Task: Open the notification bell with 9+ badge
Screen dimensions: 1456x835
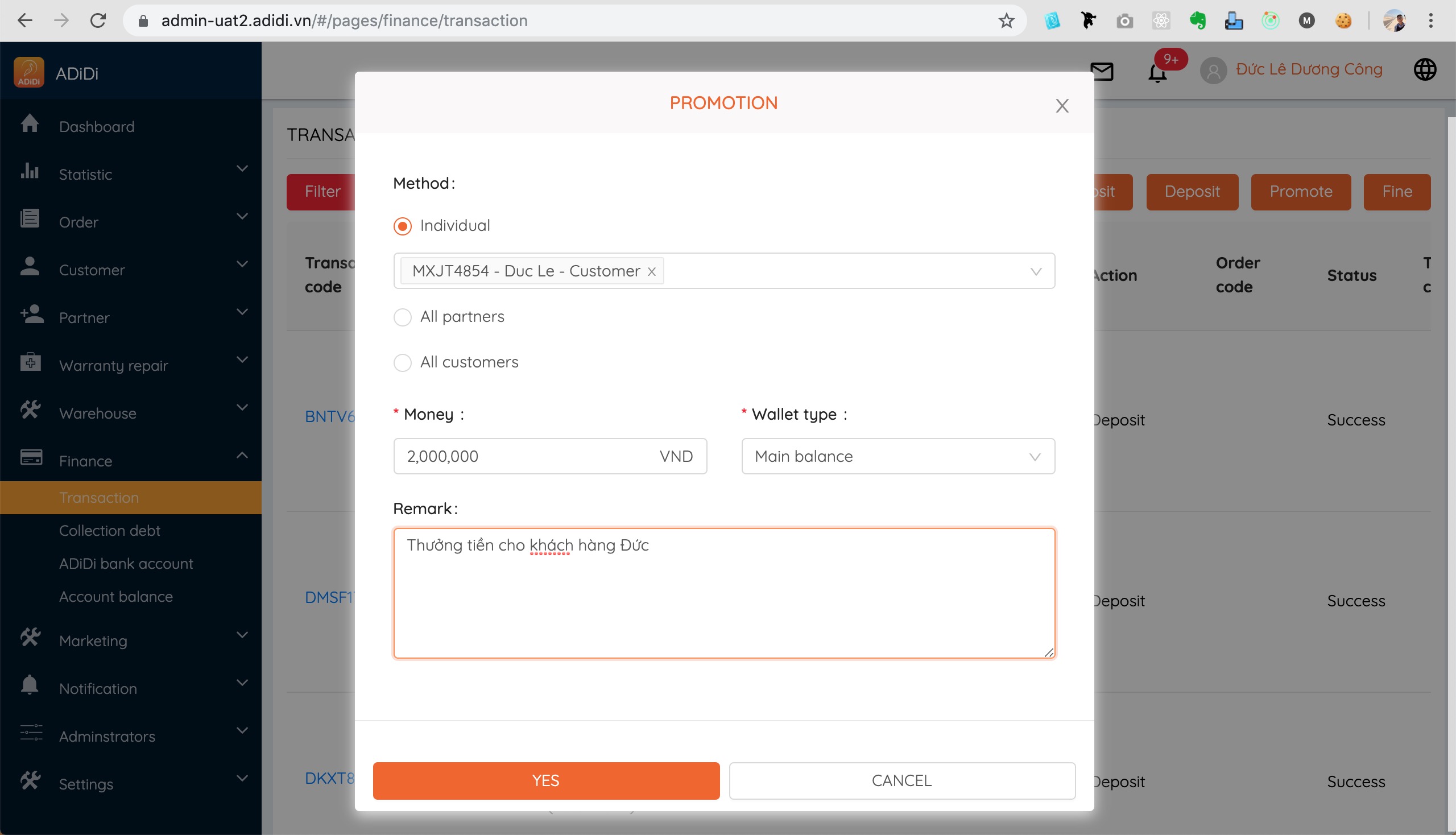Action: click(1157, 72)
